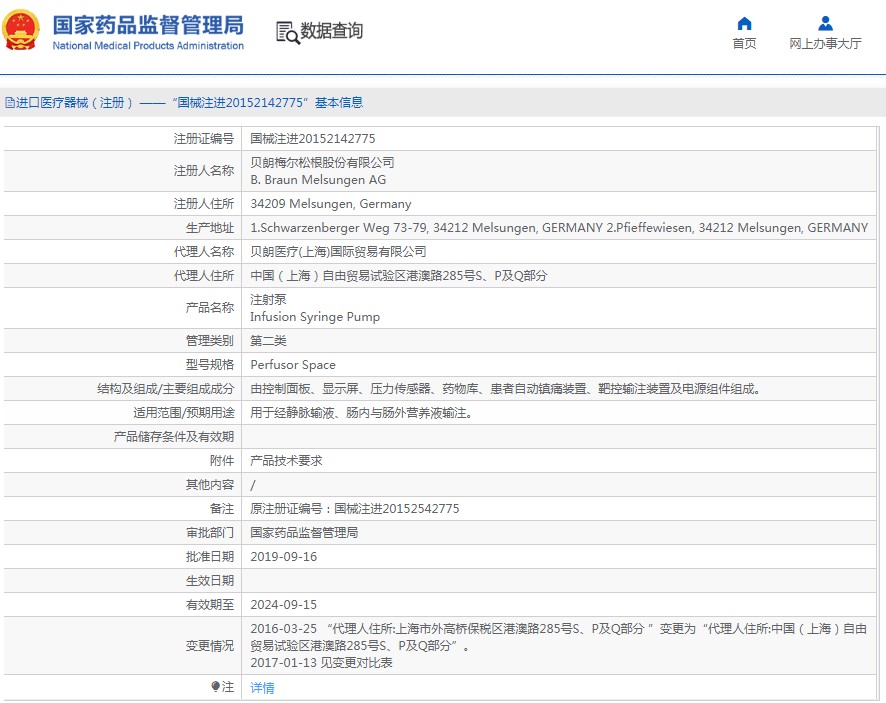
Task: Click the 结构及组成/主要组成成分 label
Action: [x=165, y=389]
